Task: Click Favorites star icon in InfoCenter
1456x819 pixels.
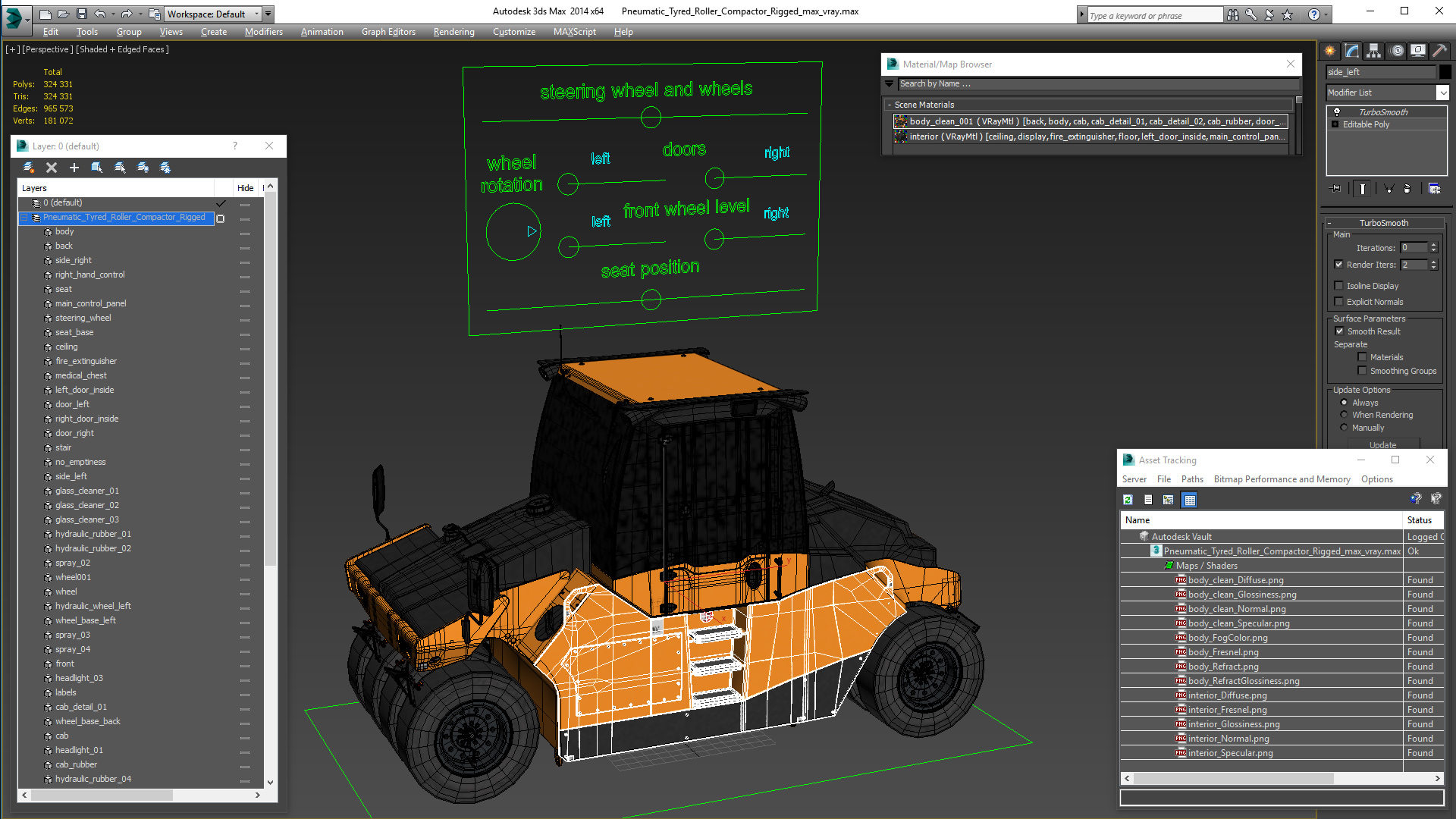Action: (1288, 14)
